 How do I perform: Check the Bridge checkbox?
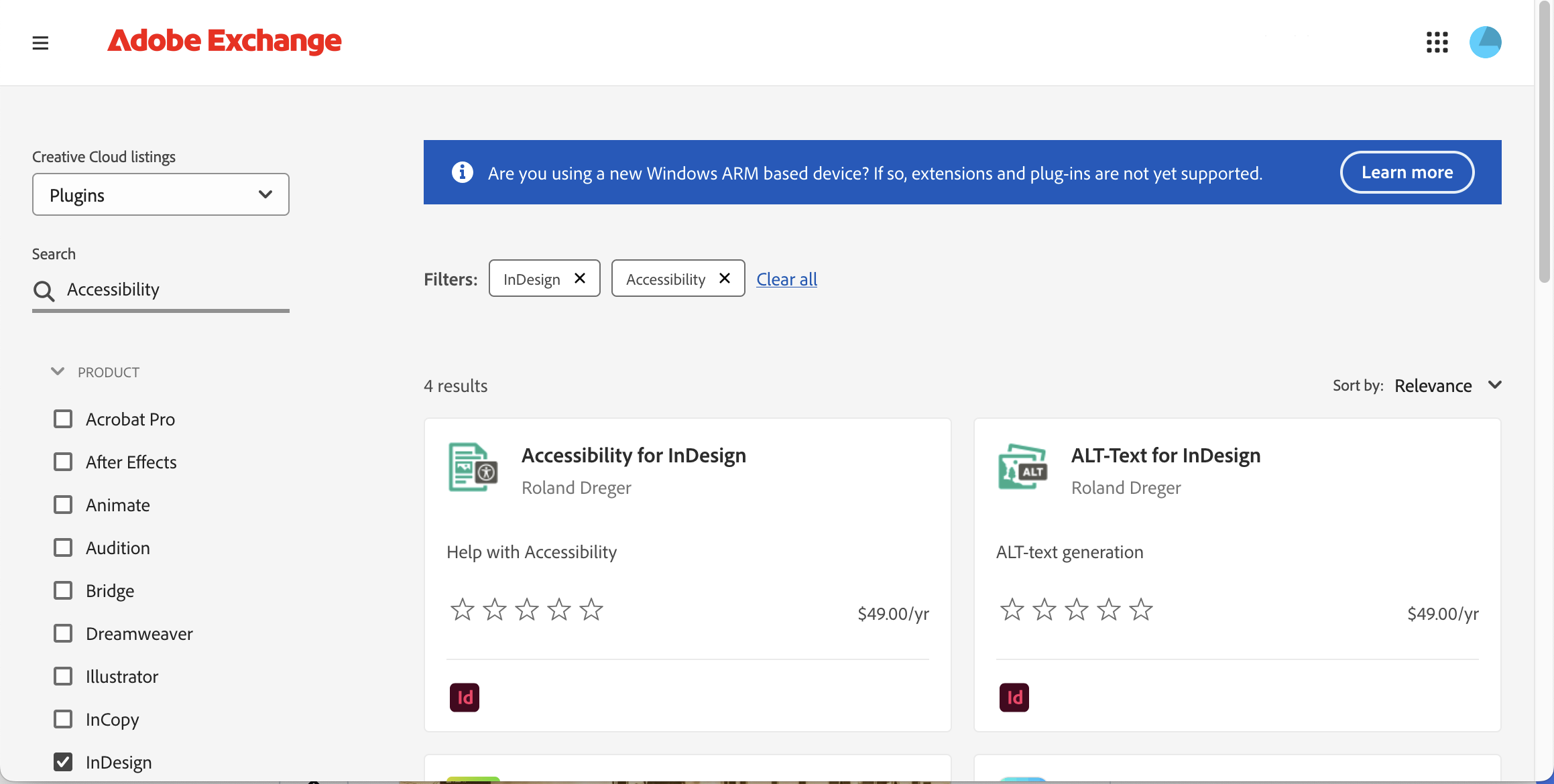pos(63,590)
